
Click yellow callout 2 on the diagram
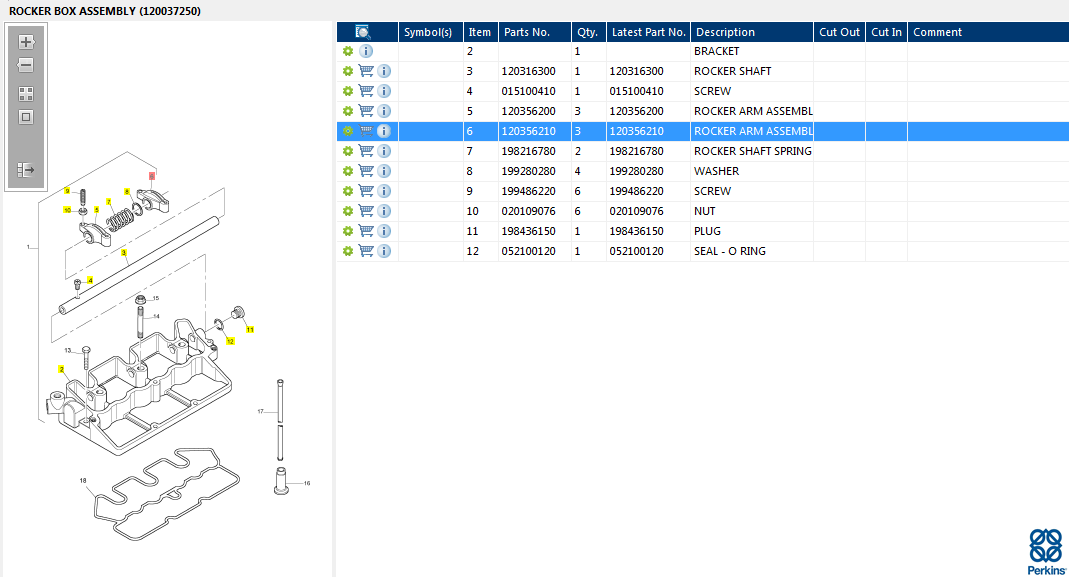pos(62,369)
